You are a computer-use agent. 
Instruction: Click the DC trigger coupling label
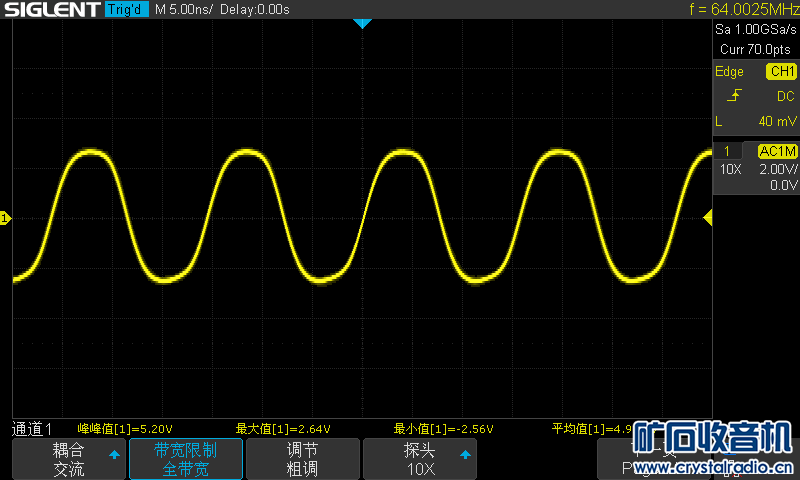click(786, 96)
